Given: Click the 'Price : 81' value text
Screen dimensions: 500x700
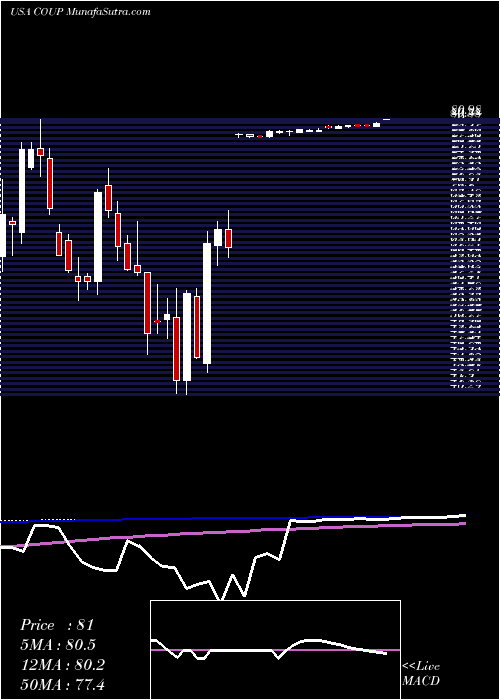Looking at the screenshot, I should pyautogui.click(x=57, y=625).
